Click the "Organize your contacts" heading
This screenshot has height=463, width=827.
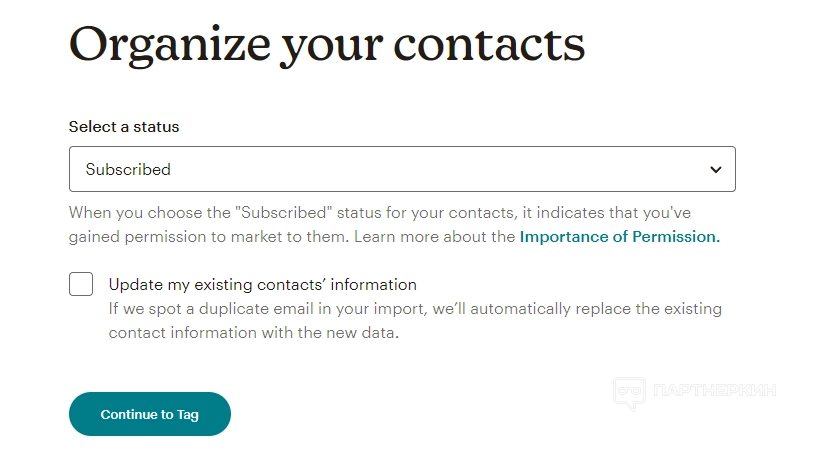326,44
